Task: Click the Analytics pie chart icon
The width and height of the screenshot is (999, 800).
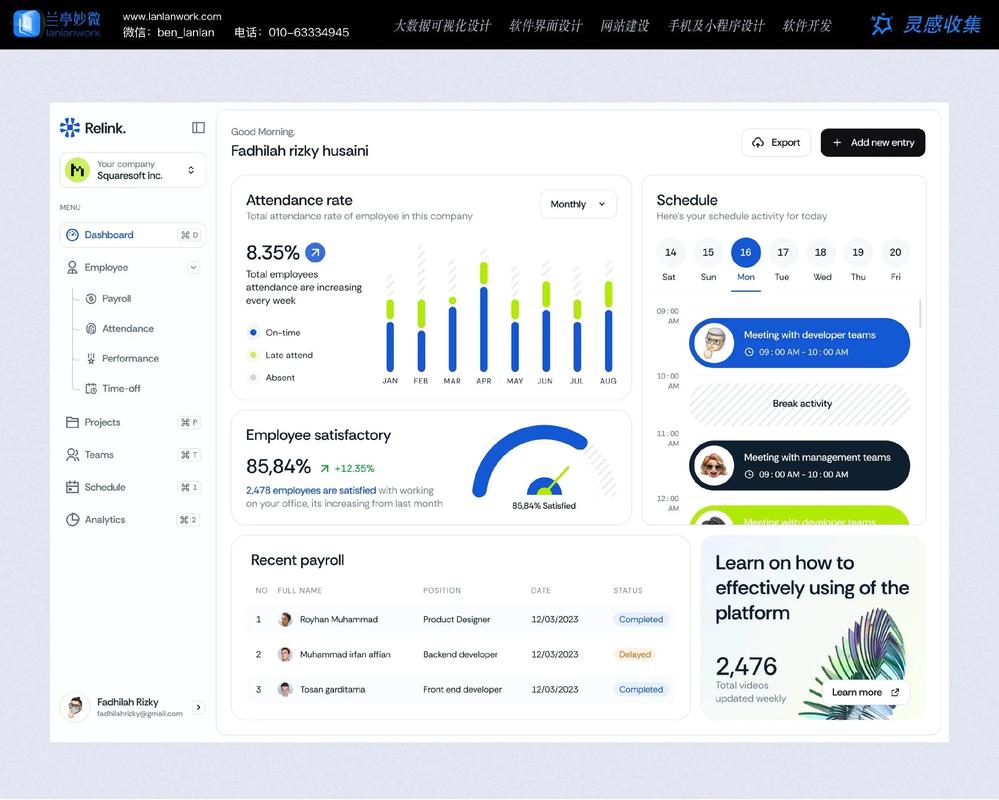Action: click(x=72, y=520)
